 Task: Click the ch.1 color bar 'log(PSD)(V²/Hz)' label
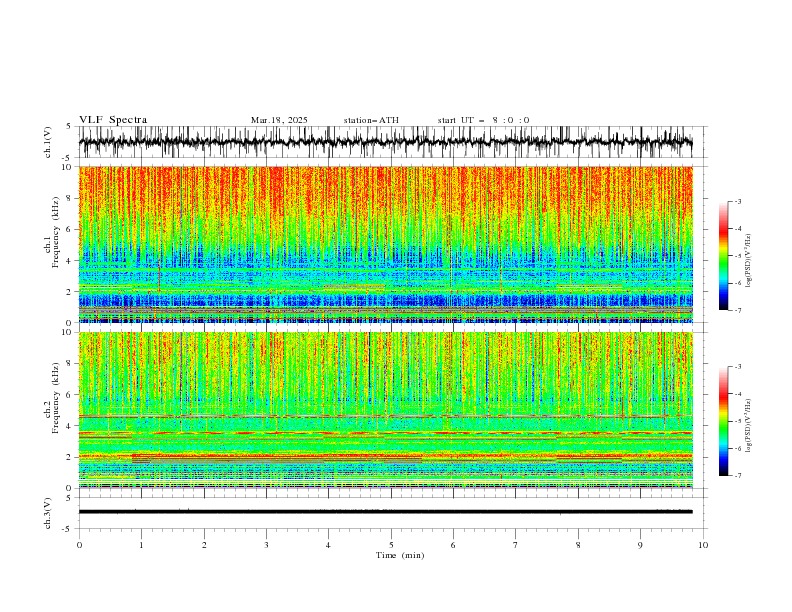(749, 261)
